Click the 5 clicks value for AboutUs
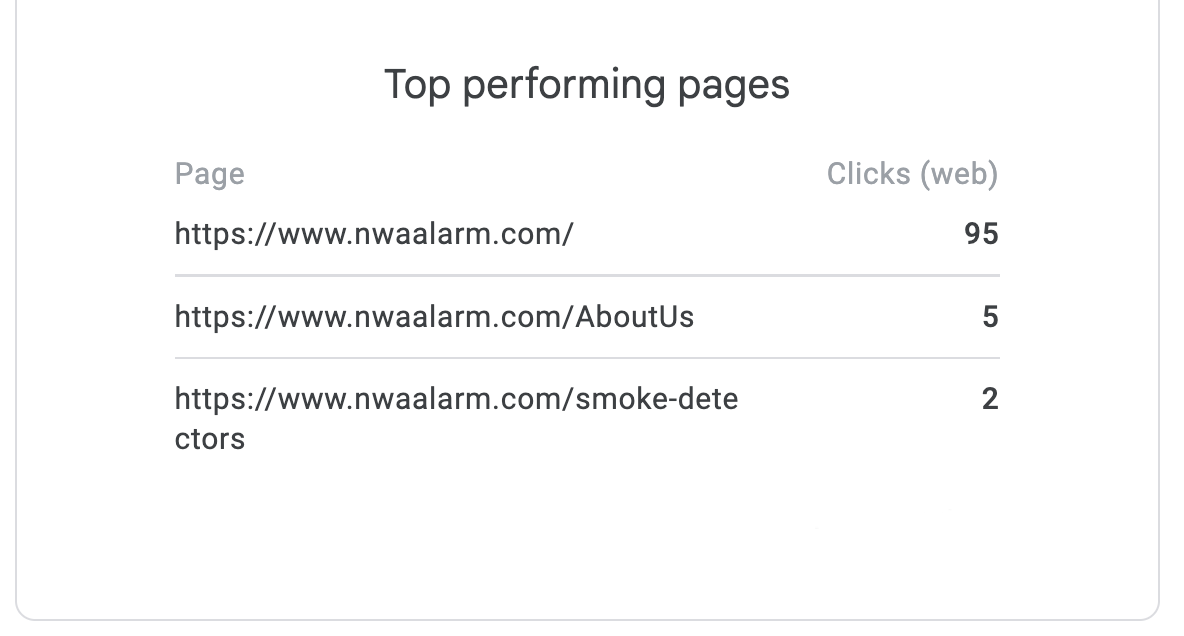Image resolution: width=1184 pixels, height=636 pixels. [x=990, y=317]
